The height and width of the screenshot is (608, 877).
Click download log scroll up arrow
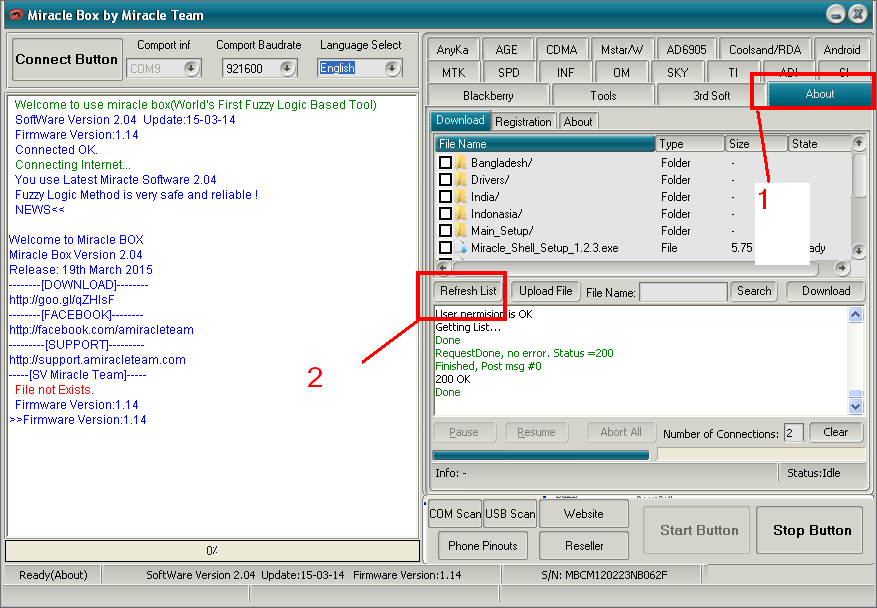pos(855,315)
